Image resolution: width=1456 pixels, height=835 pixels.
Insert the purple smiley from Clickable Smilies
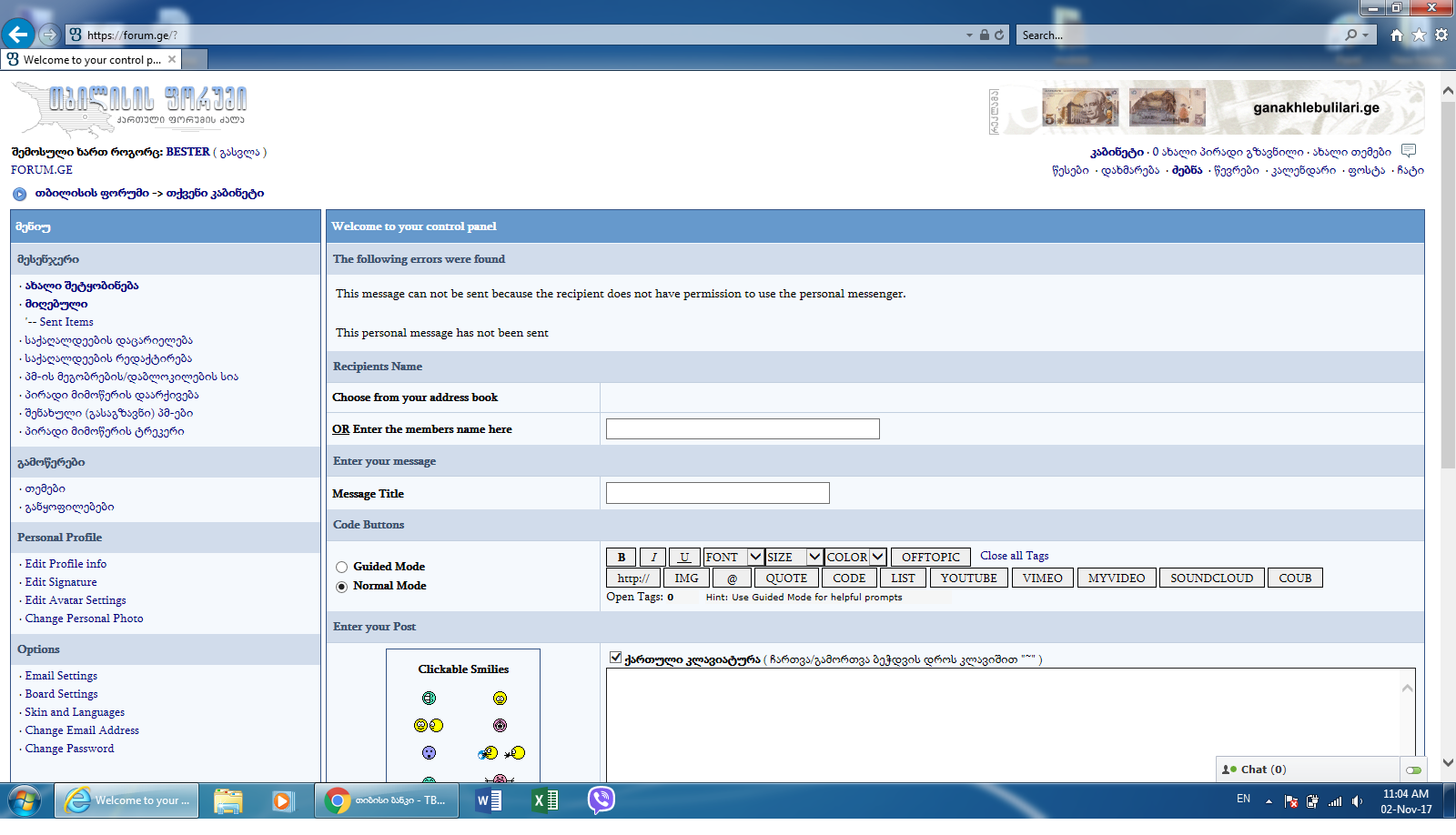[429, 753]
